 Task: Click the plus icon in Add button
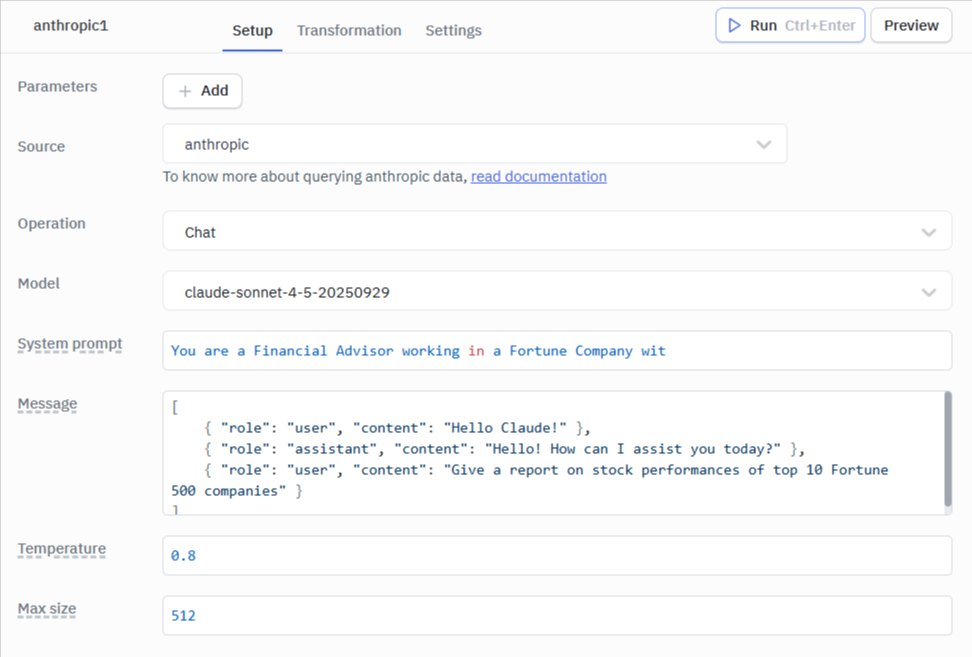point(185,91)
